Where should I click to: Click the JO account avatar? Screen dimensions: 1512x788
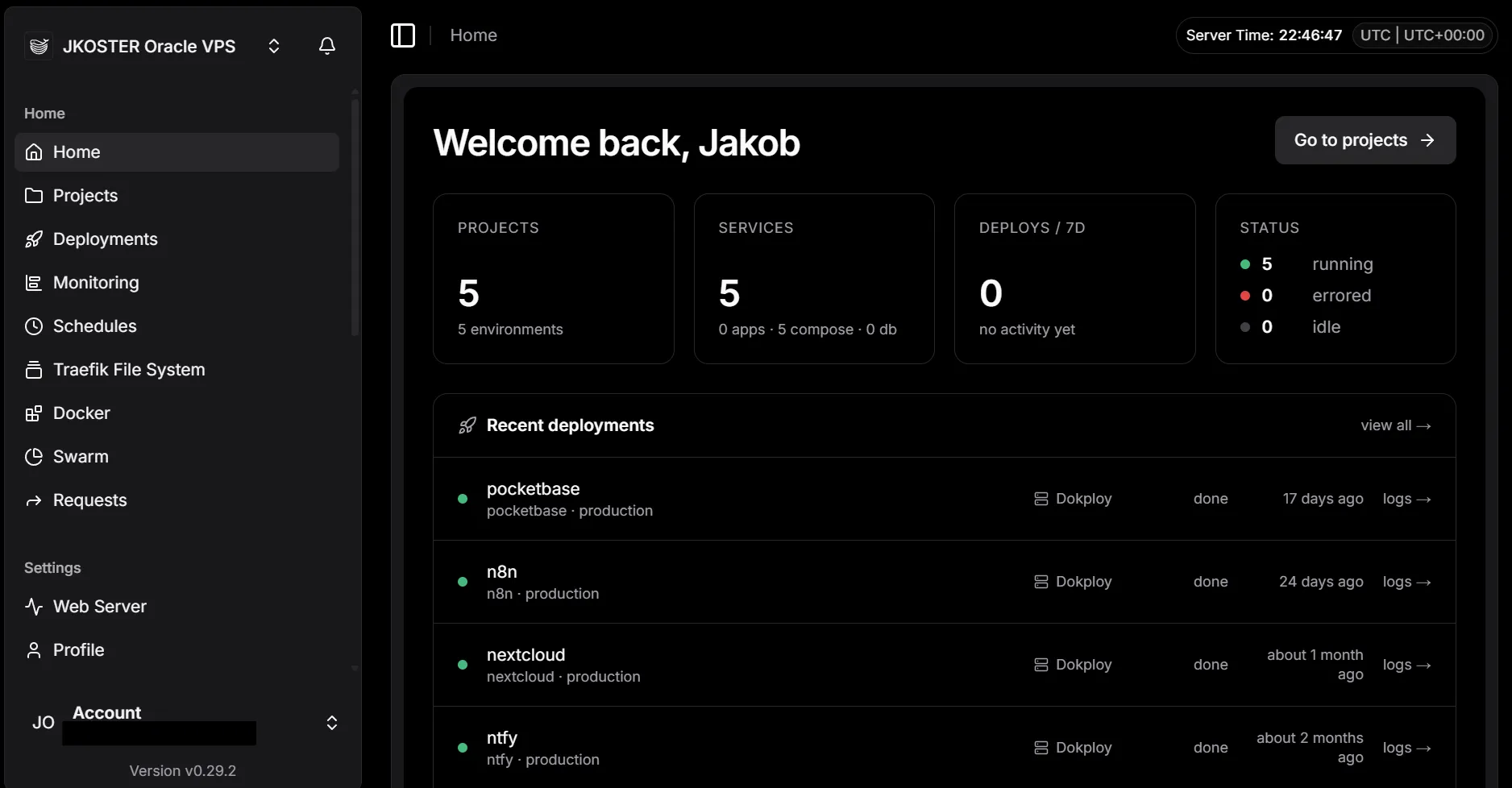tap(44, 723)
